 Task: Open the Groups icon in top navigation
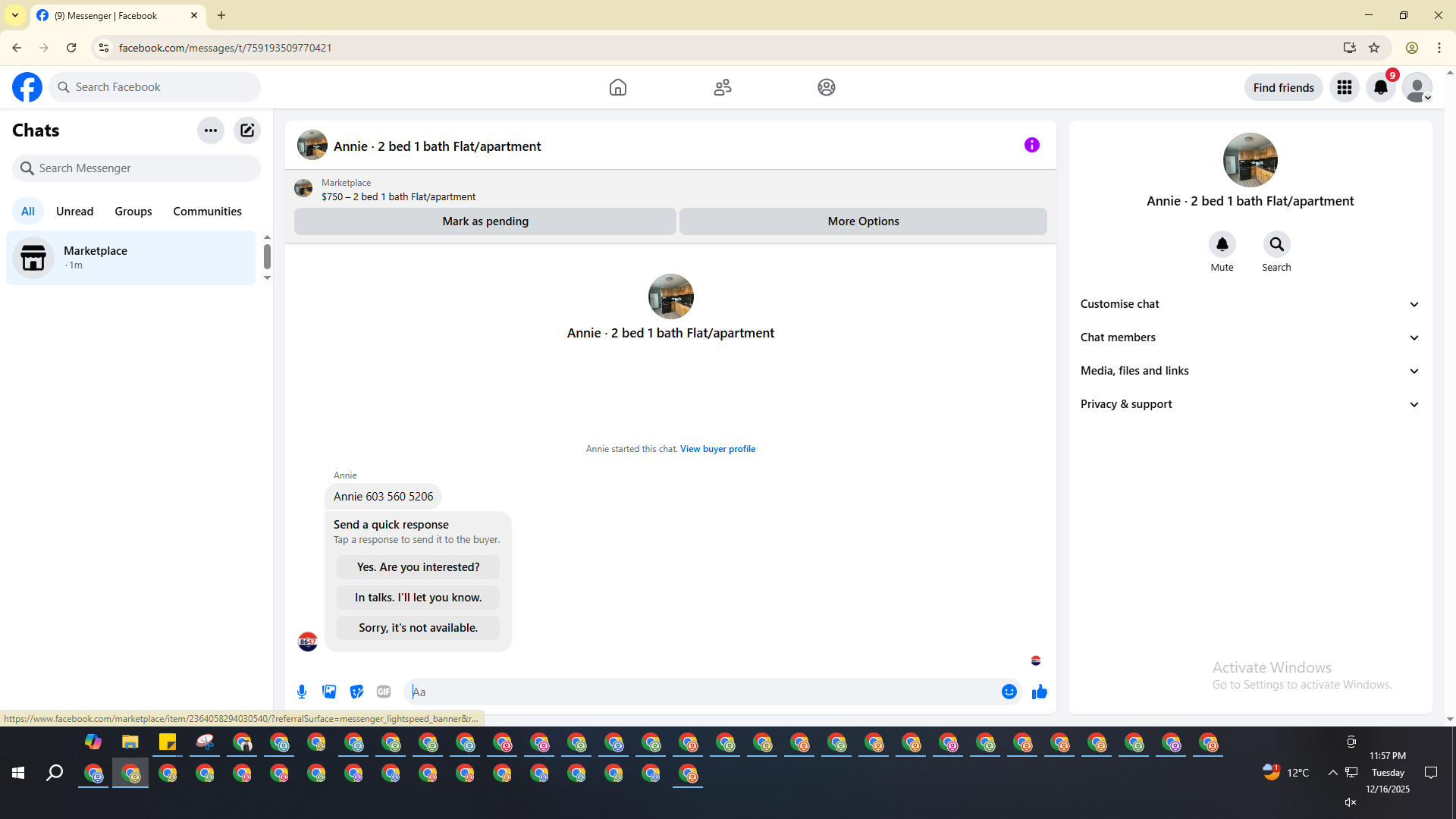coord(827,87)
